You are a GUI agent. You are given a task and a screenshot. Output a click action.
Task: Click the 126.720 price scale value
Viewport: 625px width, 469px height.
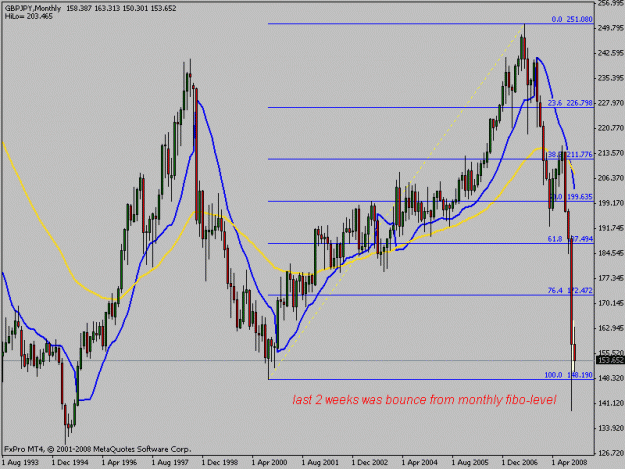pos(610,453)
